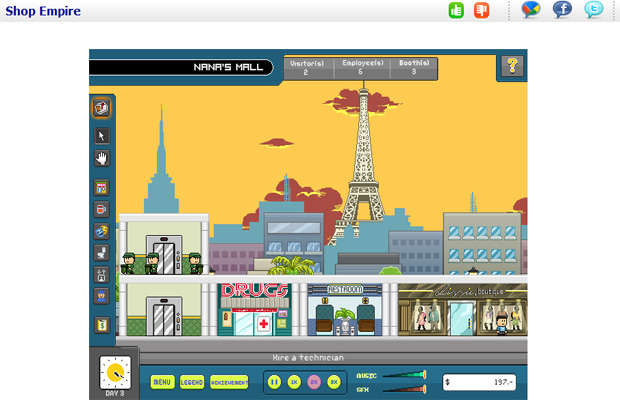The height and width of the screenshot is (400, 620).
Task: Click the Shop Empire title link
Action: pos(43,11)
